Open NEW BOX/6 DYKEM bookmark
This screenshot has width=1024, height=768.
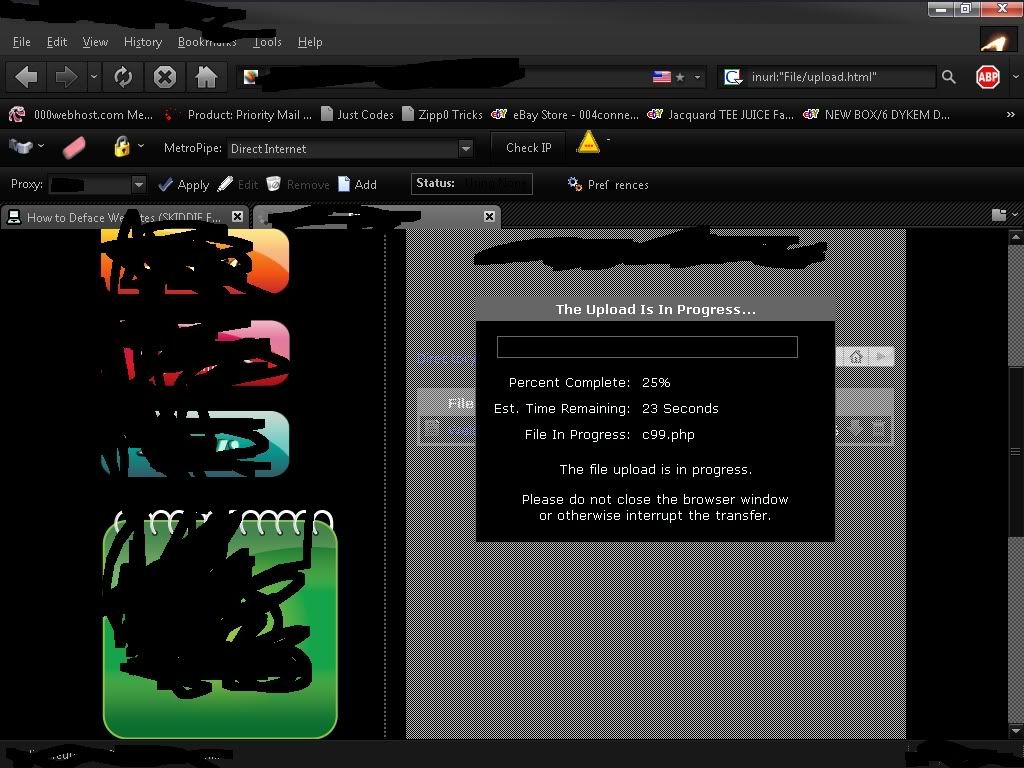coord(876,114)
